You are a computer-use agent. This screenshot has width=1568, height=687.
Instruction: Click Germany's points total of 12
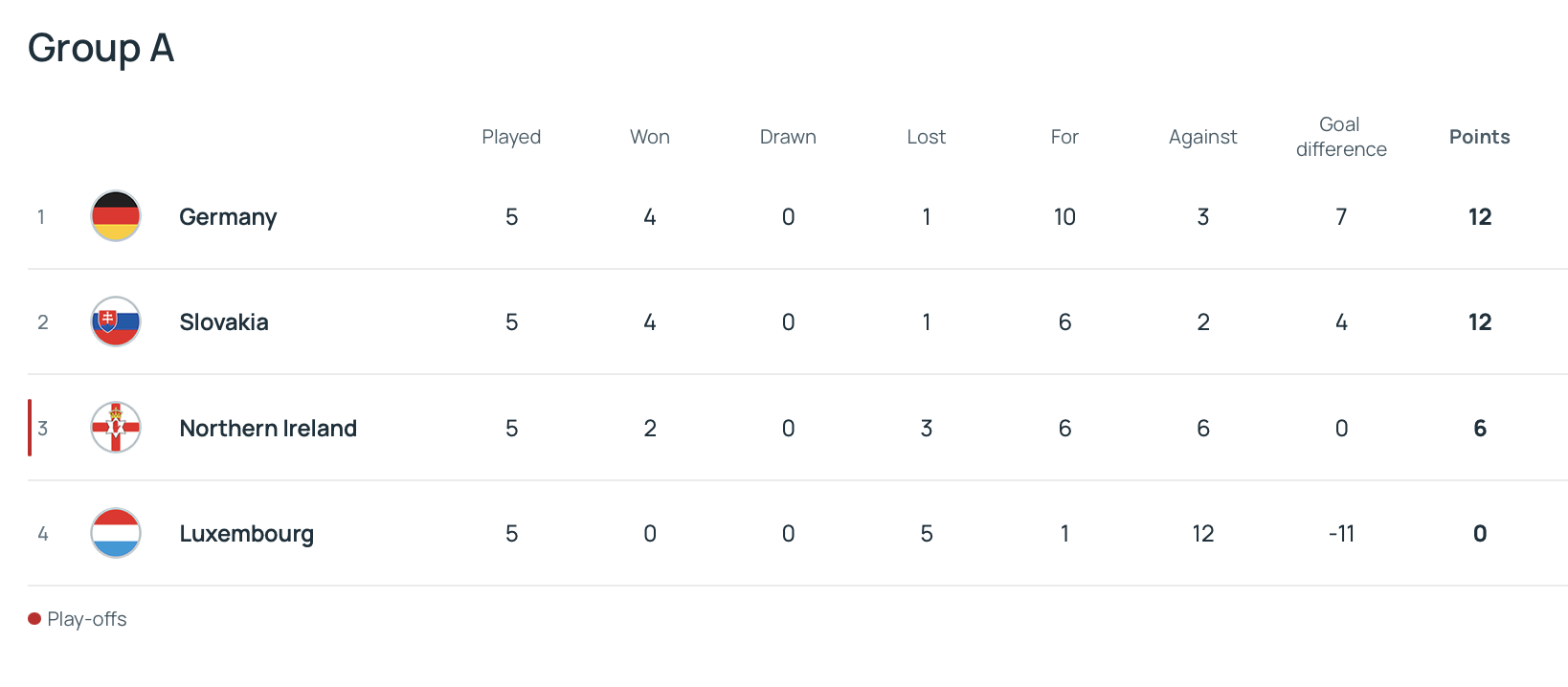tap(1479, 217)
